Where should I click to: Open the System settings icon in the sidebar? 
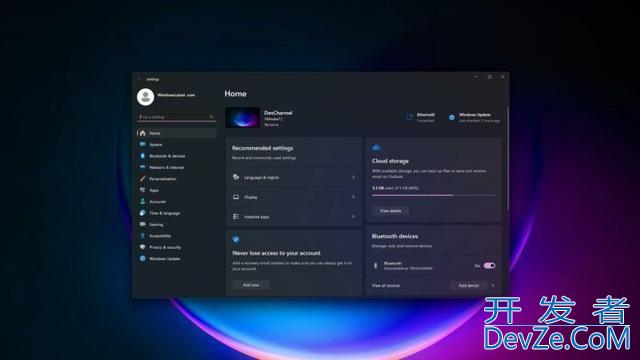pos(142,144)
